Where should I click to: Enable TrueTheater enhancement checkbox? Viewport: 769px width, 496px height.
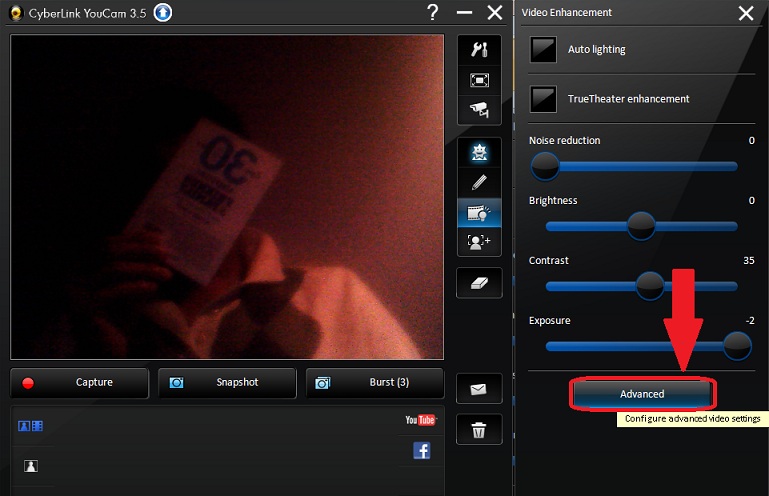pyautogui.click(x=543, y=99)
